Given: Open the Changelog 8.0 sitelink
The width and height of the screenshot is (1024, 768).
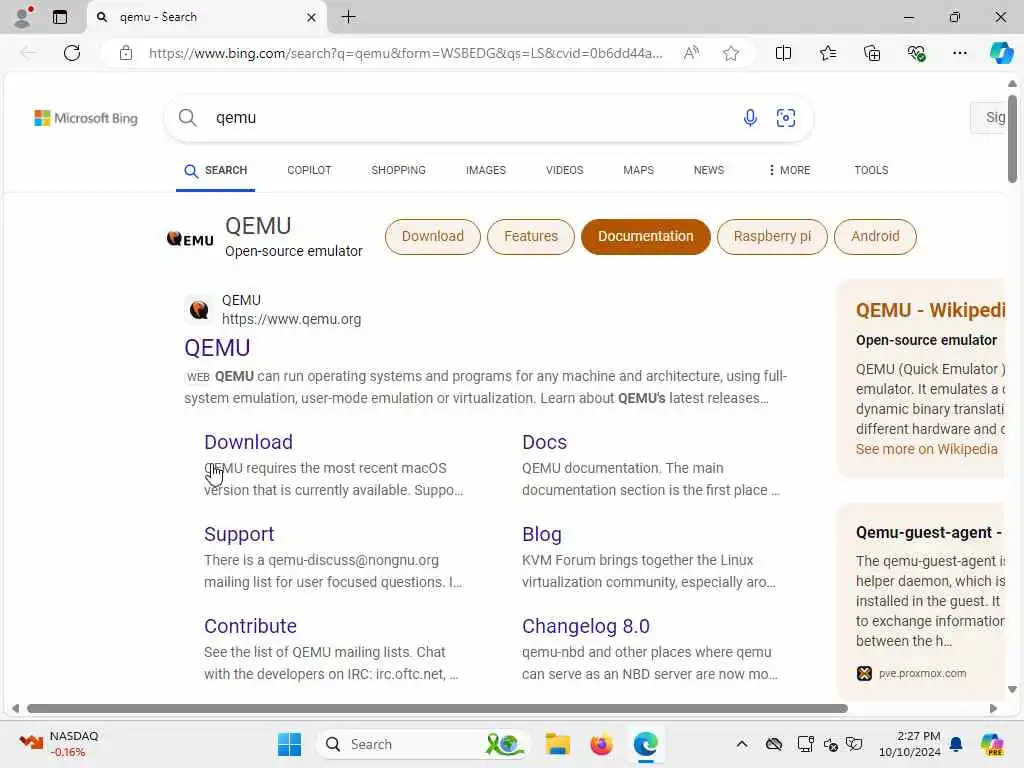Looking at the screenshot, I should click(x=586, y=626).
